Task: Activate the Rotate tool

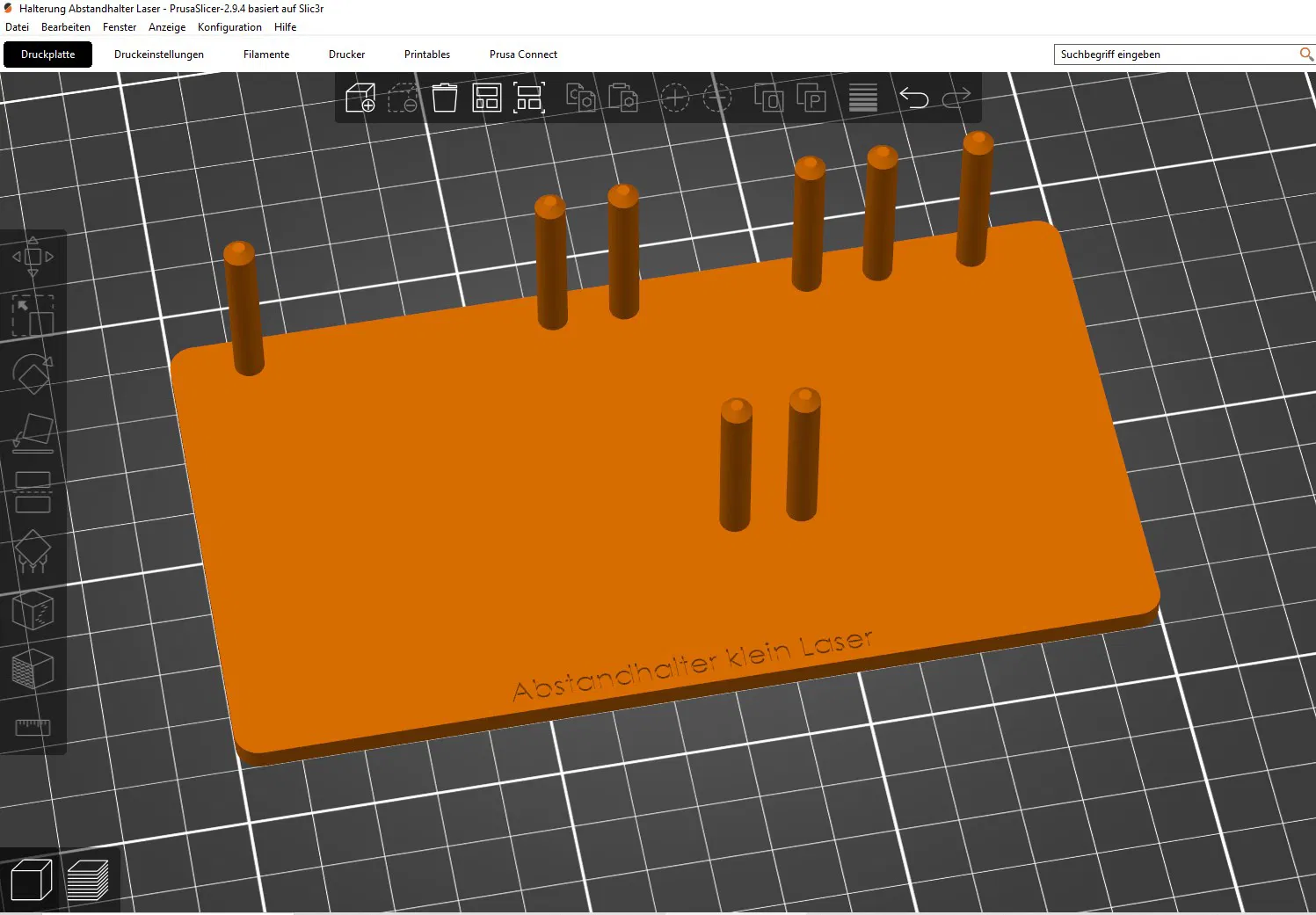Action: coord(33,375)
